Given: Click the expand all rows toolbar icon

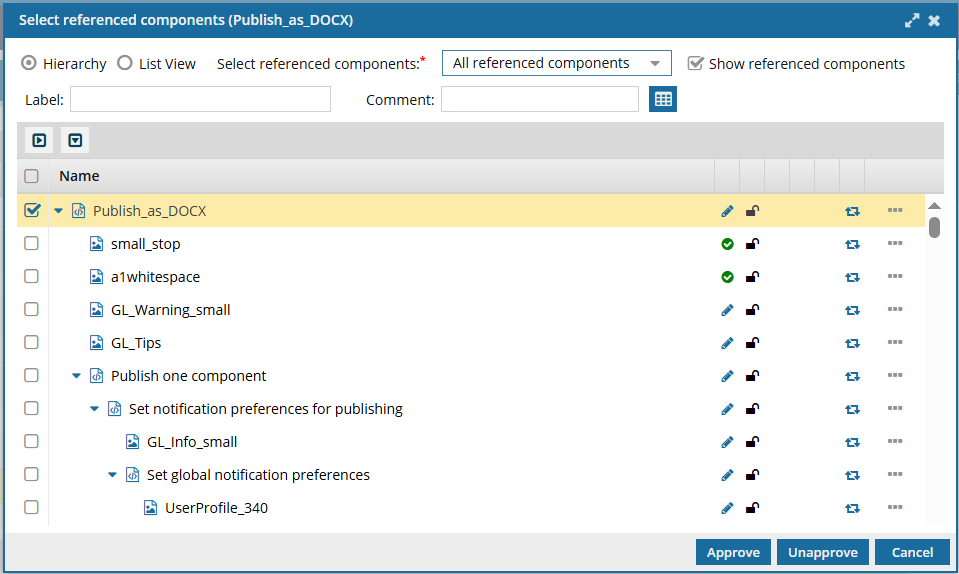Looking at the screenshot, I should coord(39,140).
